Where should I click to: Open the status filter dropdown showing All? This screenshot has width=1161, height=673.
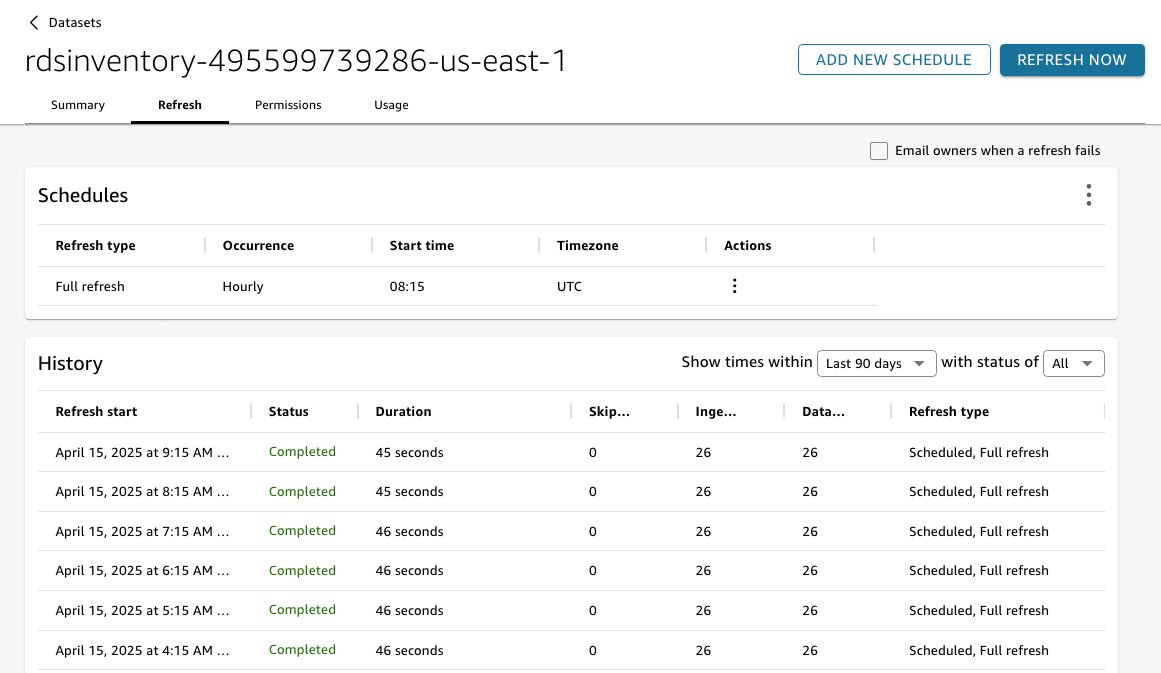tap(1073, 363)
